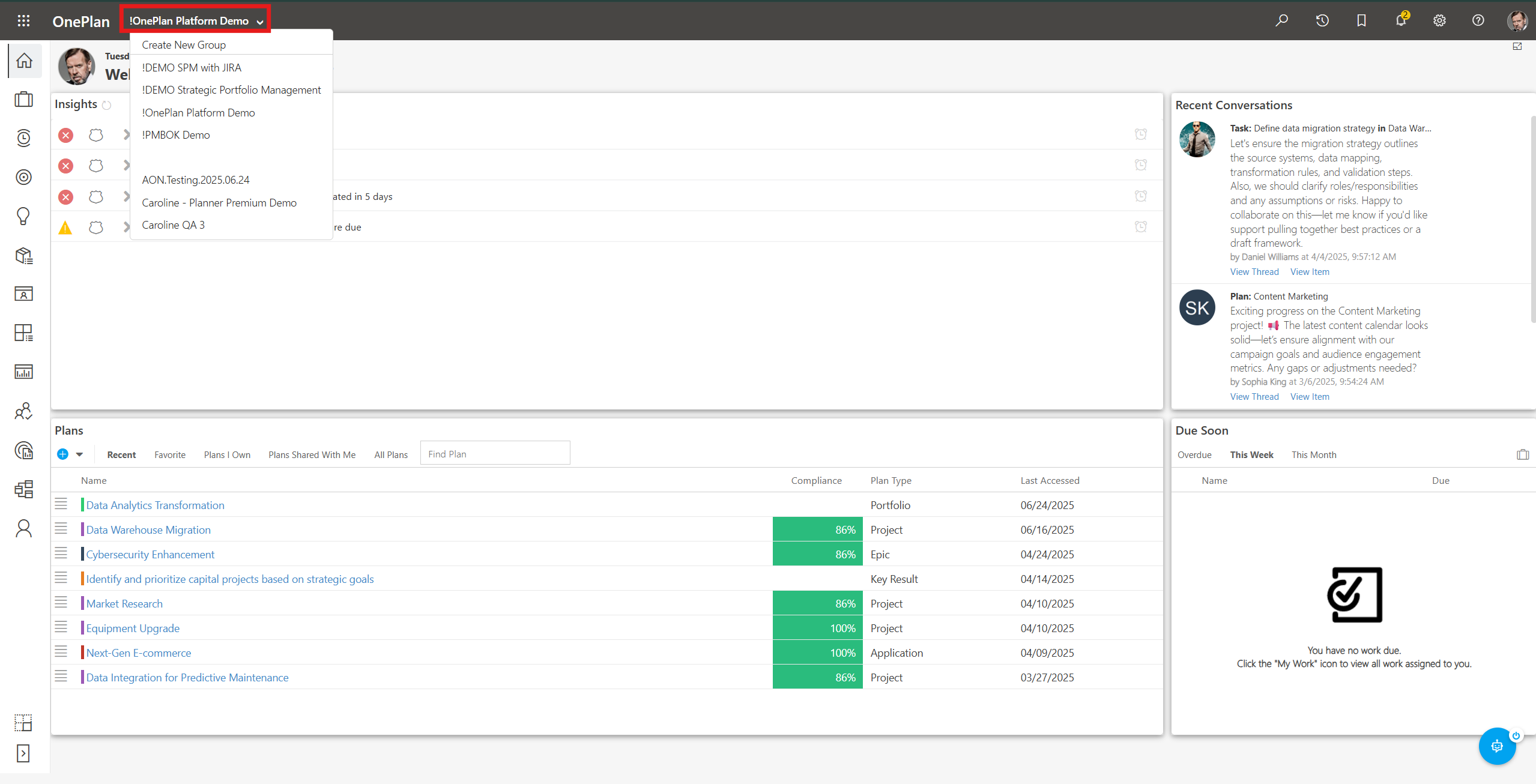The height and width of the screenshot is (784, 1536).
Task: Open the recent history clock icon
Action: pos(1322,20)
